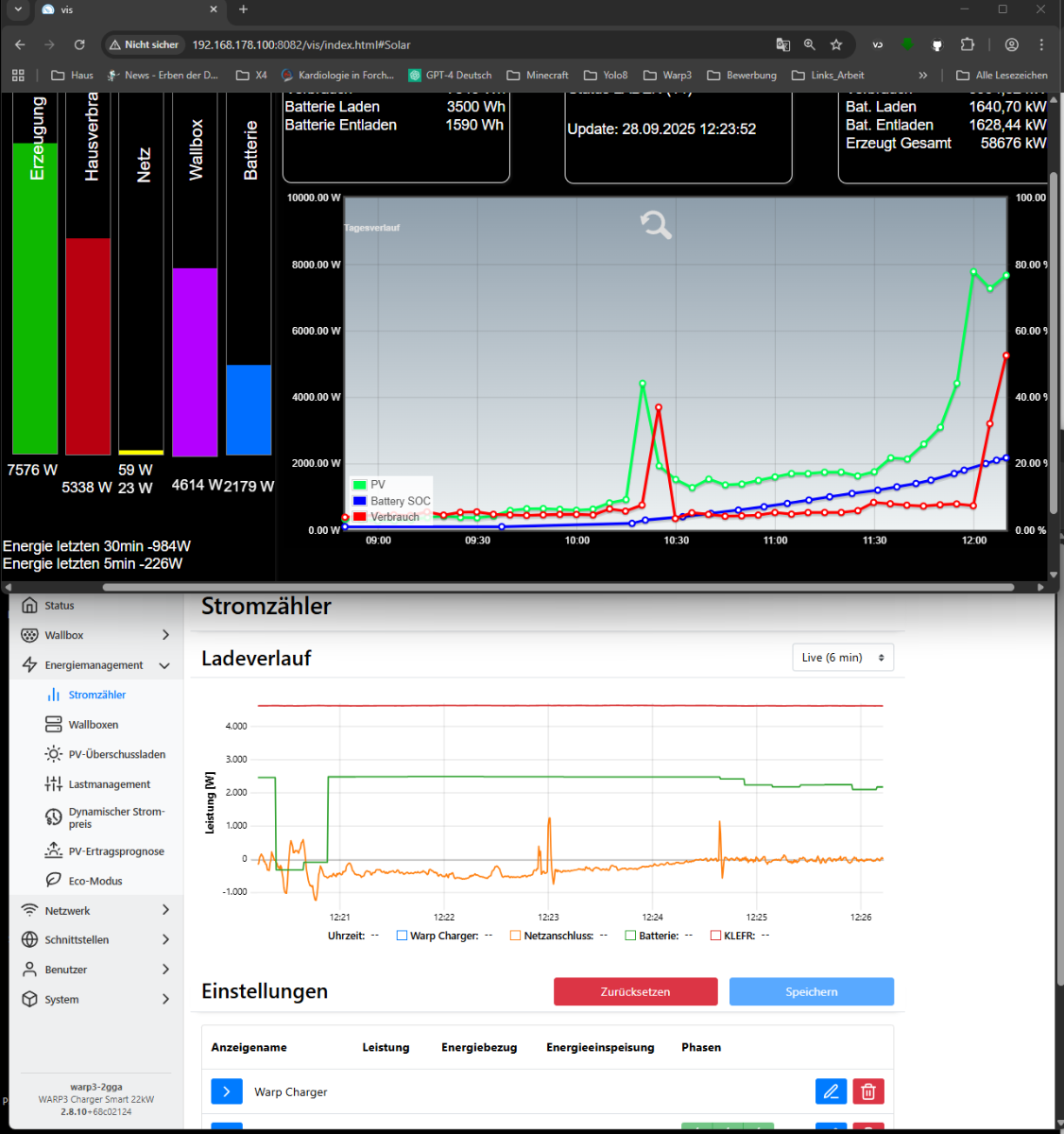Toggle the Warp Charger series in legend
The width and height of the screenshot is (1064, 1134).
point(402,936)
